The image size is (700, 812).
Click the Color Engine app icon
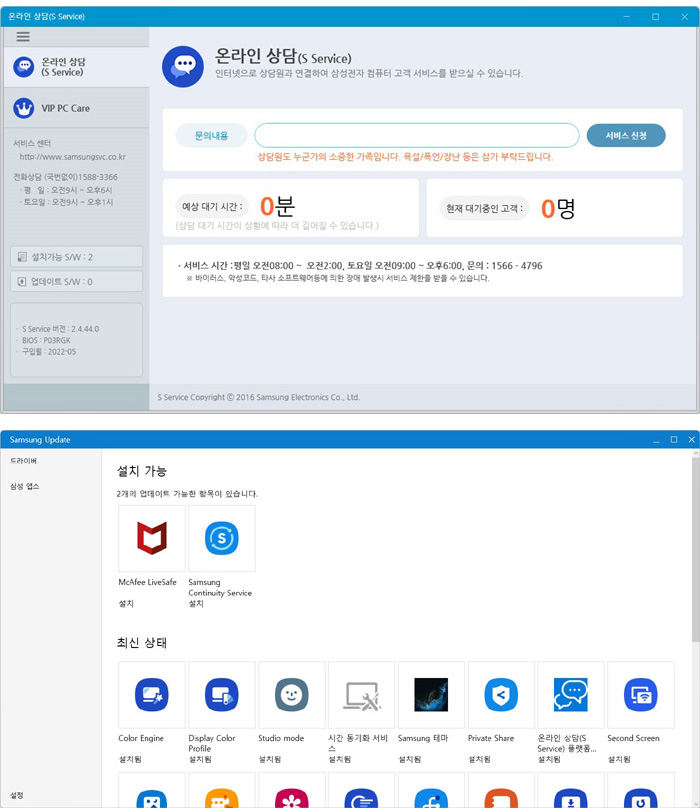coord(152,694)
